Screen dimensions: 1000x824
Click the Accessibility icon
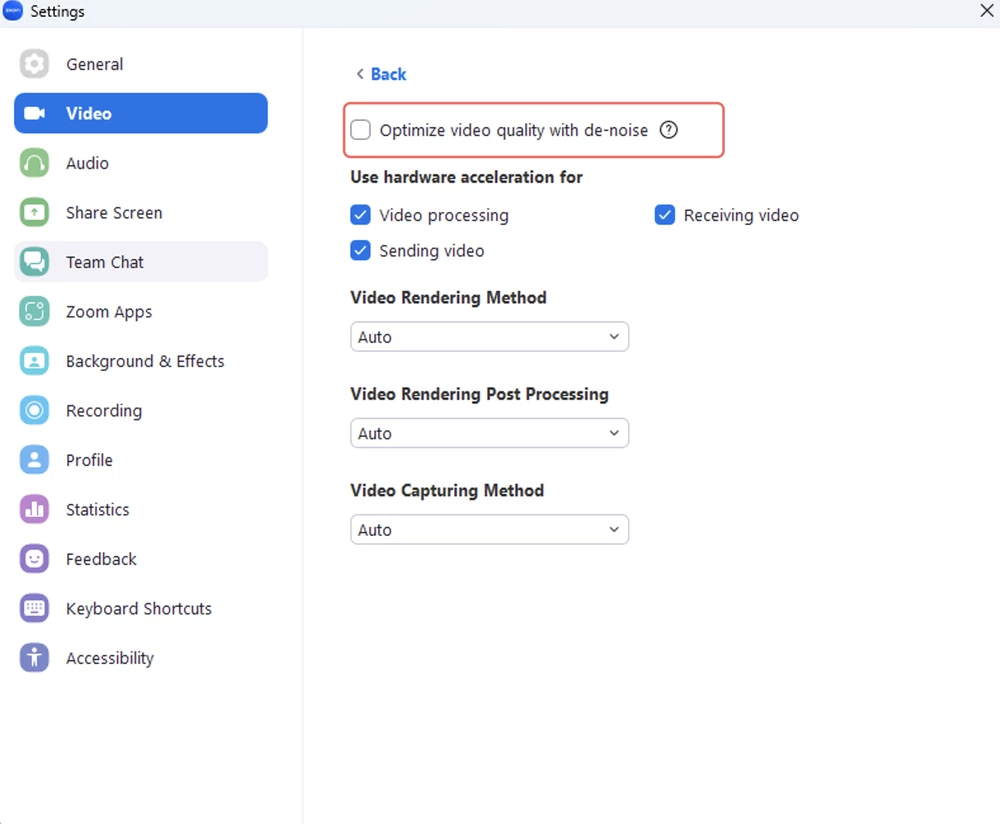[x=34, y=658]
